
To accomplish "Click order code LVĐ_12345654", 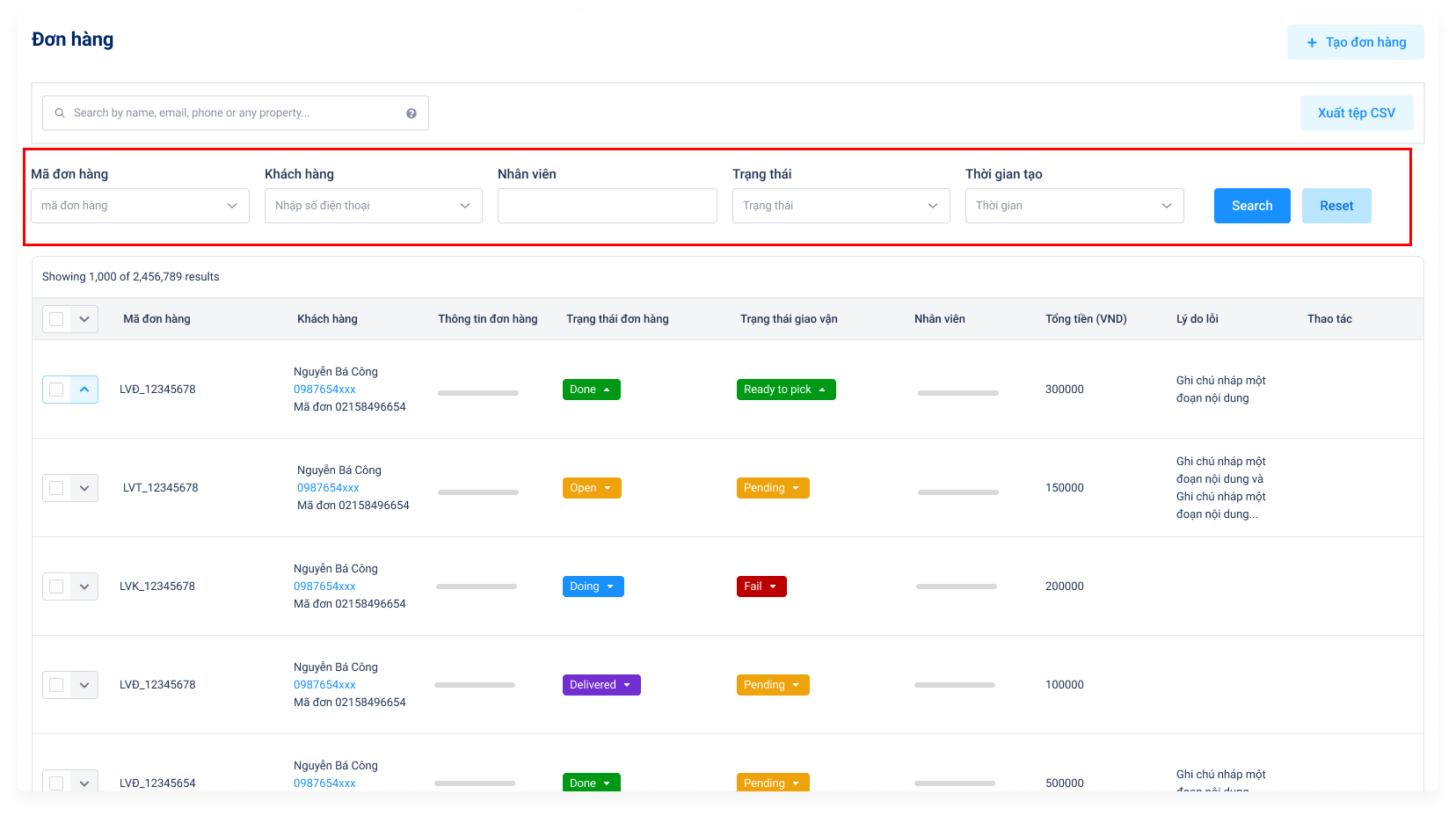I will tap(157, 783).
